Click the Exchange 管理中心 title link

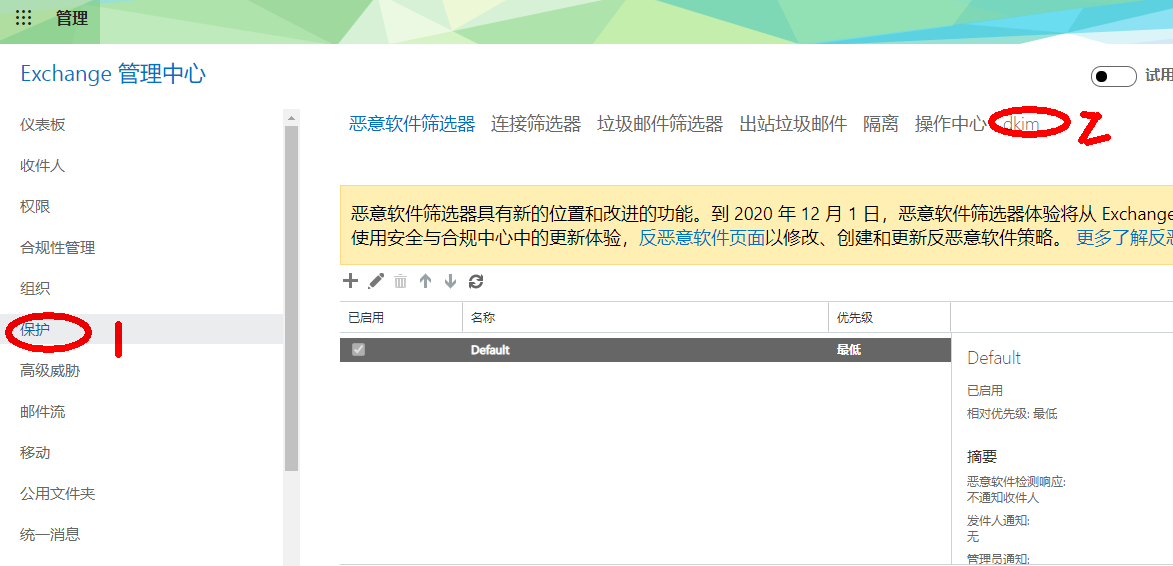[x=113, y=74]
